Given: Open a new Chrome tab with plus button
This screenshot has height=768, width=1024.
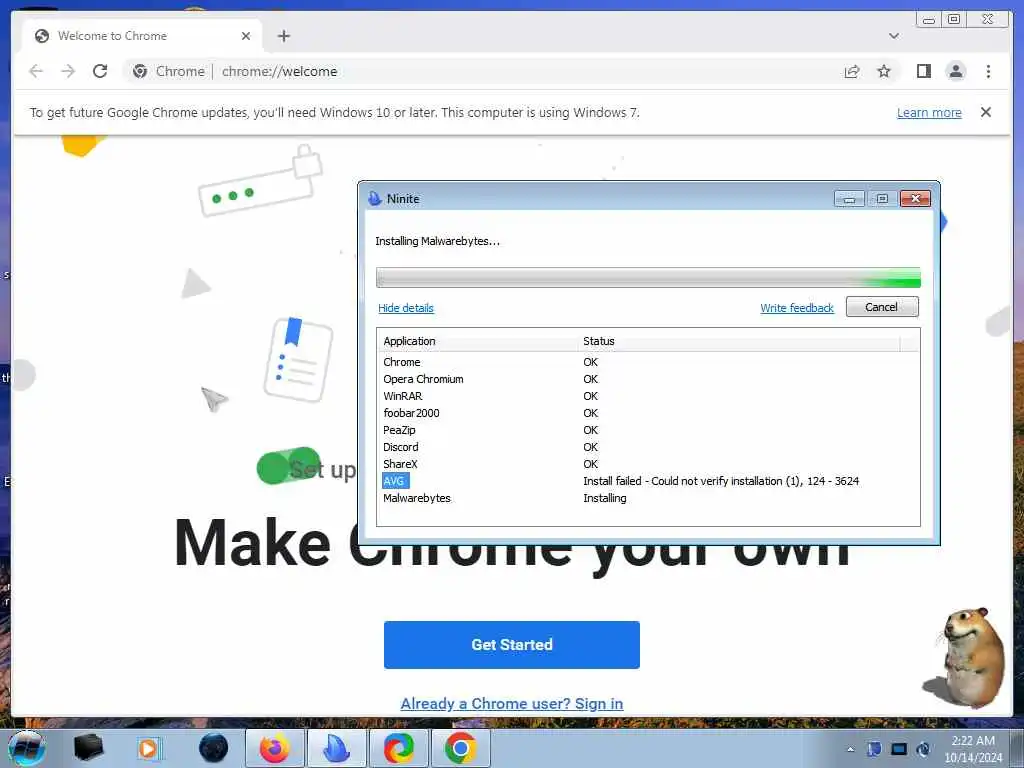Looking at the screenshot, I should point(283,36).
